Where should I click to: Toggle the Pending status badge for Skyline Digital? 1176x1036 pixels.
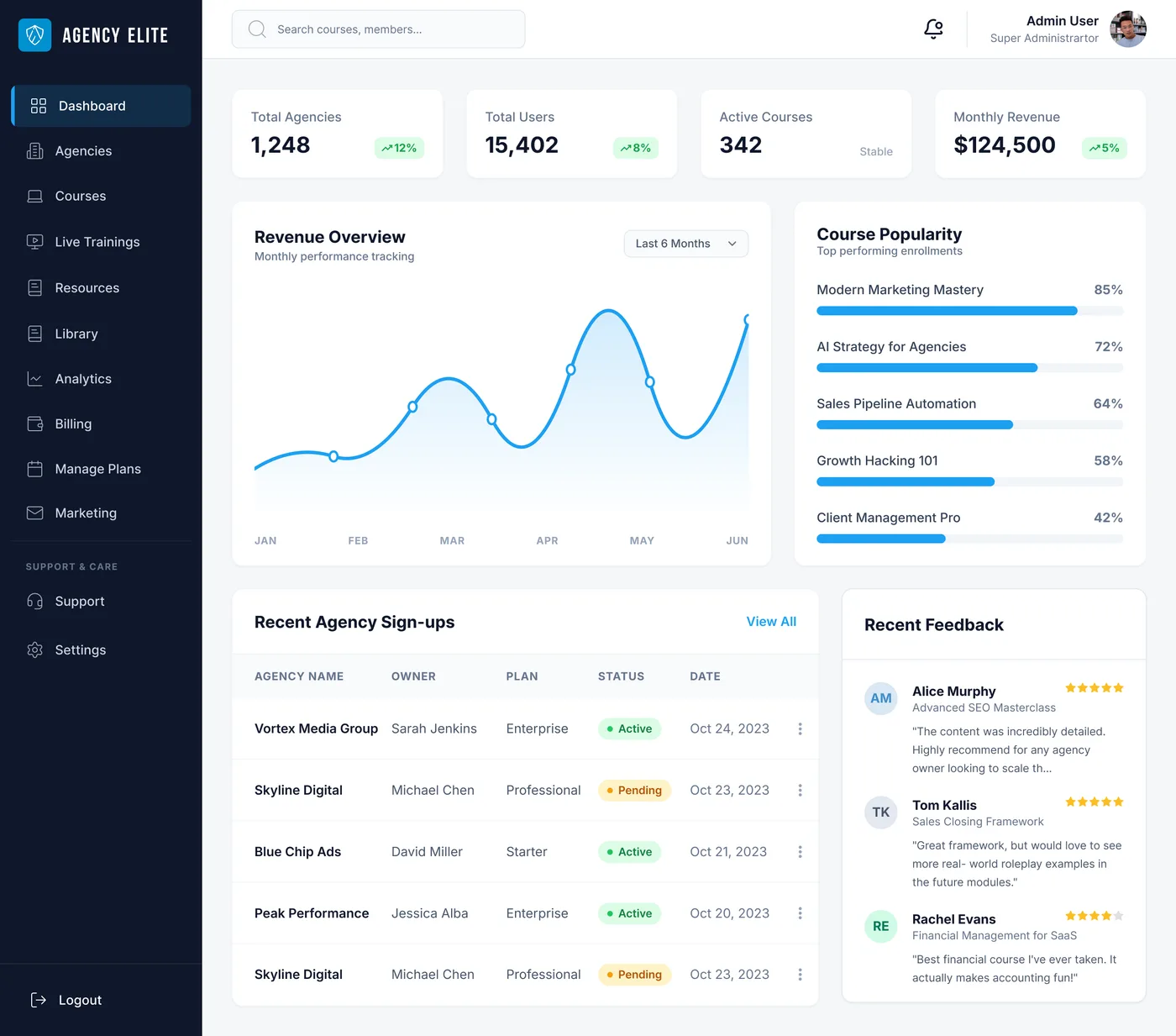(634, 790)
